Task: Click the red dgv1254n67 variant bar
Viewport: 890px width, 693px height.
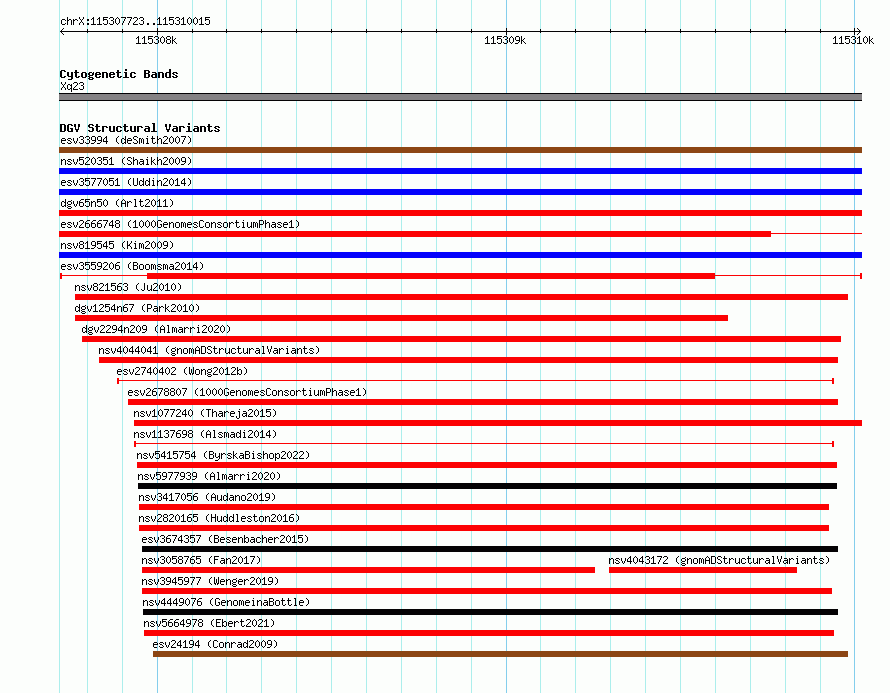Action: coord(401,318)
